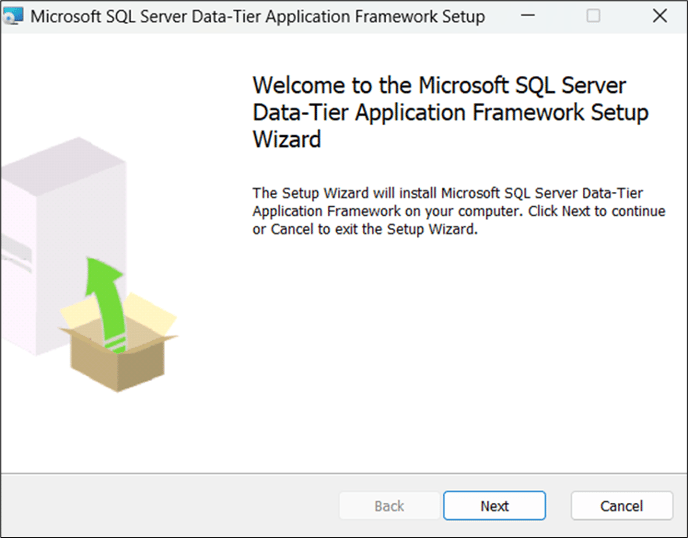
Task: Click the installer icon in the title bar
Action: pos(15,17)
